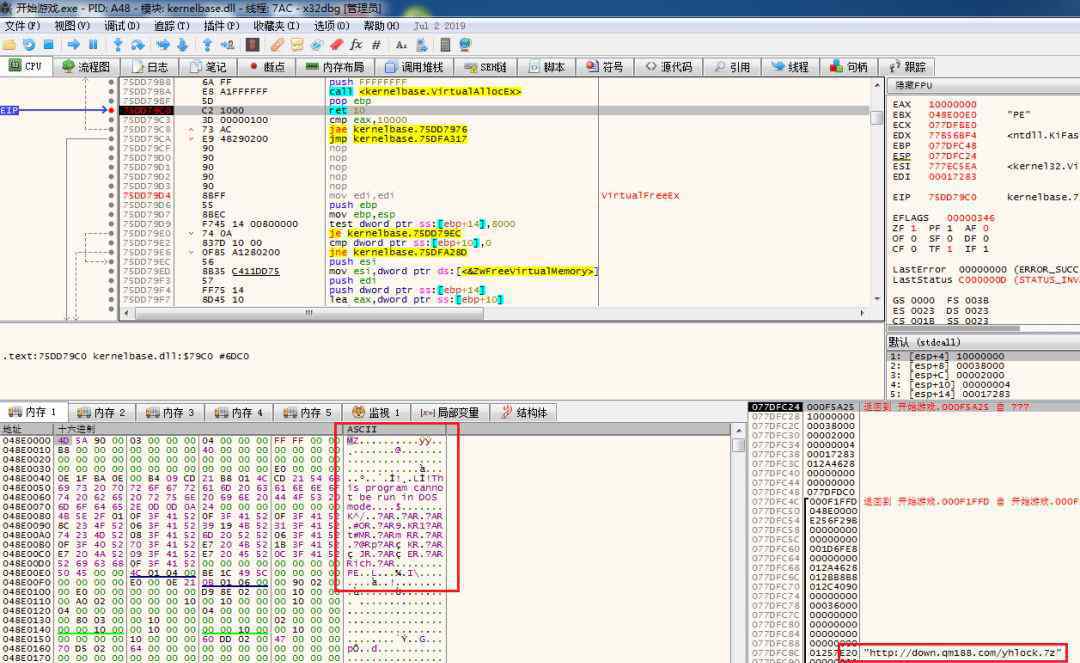Toggle breakpoint bullet on jne kernelbase.75DFA28D row

click(x=111, y=253)
